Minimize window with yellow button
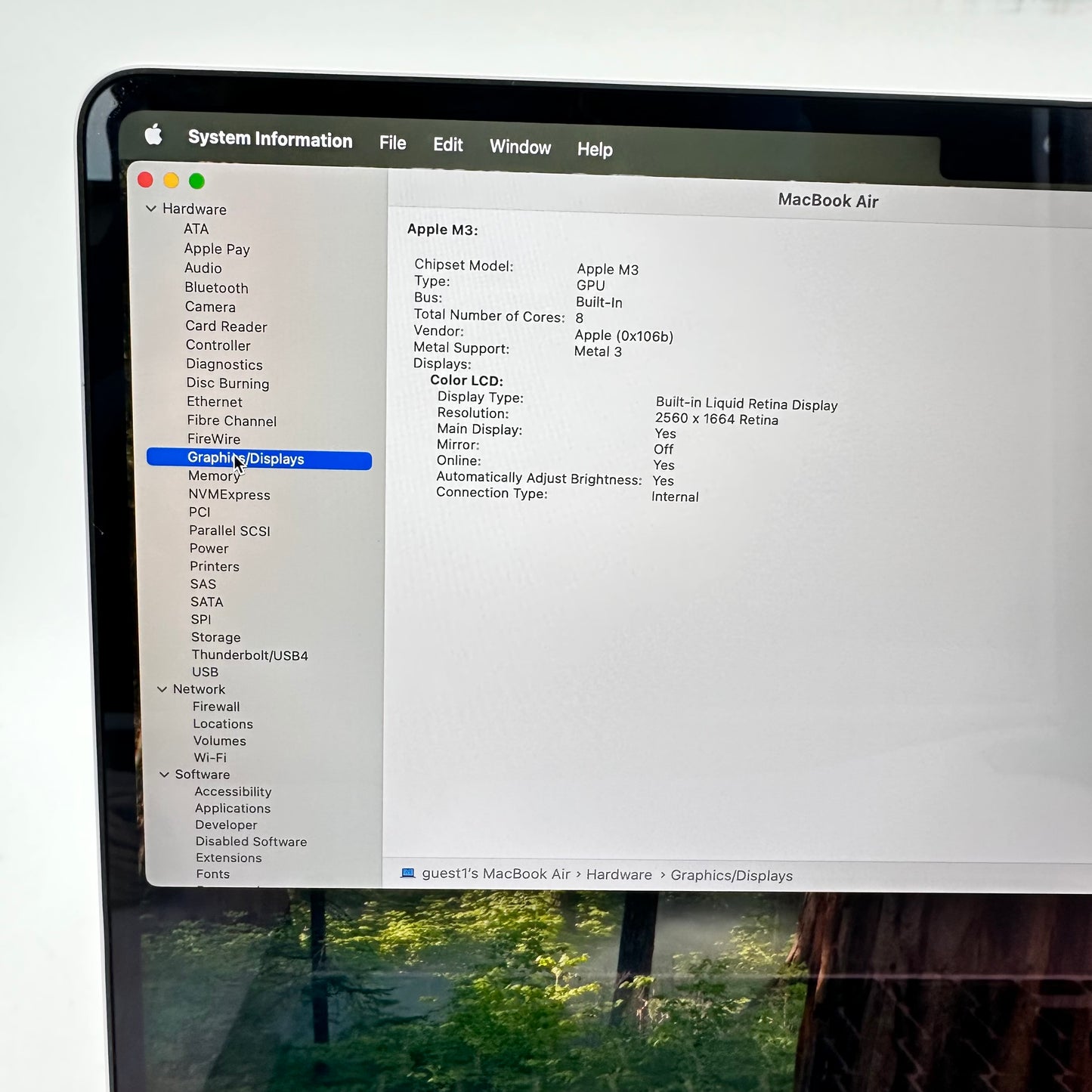The width and height of the screenshot is (1092, 1092). [171, 180]
